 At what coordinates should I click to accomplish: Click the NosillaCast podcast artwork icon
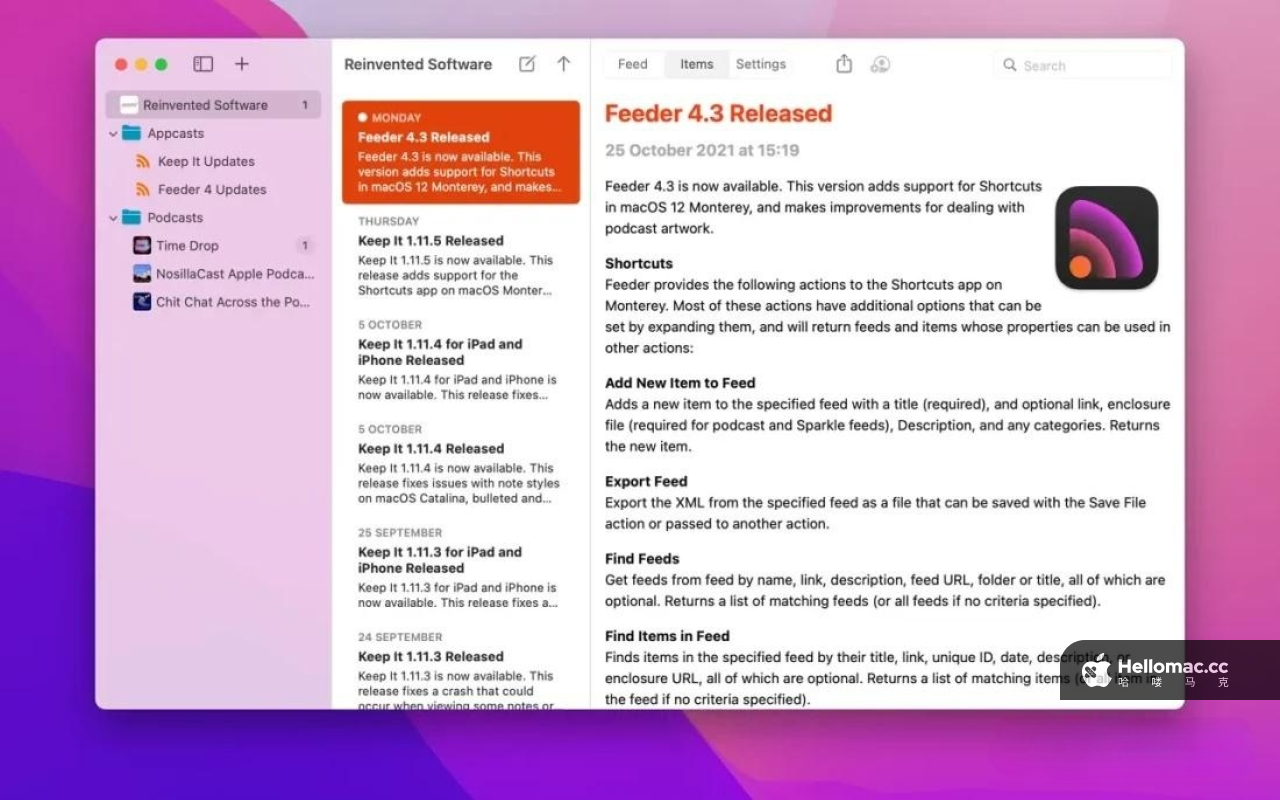(x=142, y=273)
